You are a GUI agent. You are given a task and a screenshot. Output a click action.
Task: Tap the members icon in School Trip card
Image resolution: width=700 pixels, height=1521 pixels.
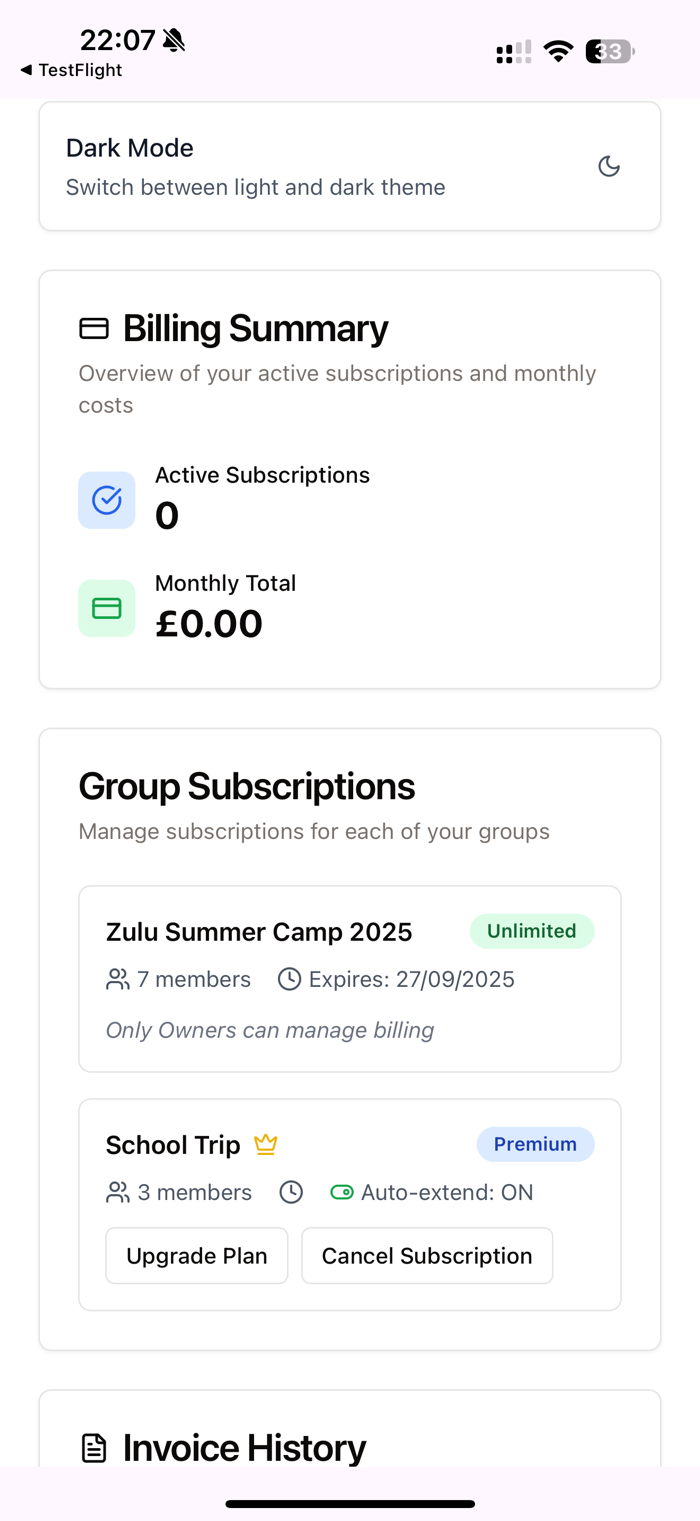click(118, 1192)
